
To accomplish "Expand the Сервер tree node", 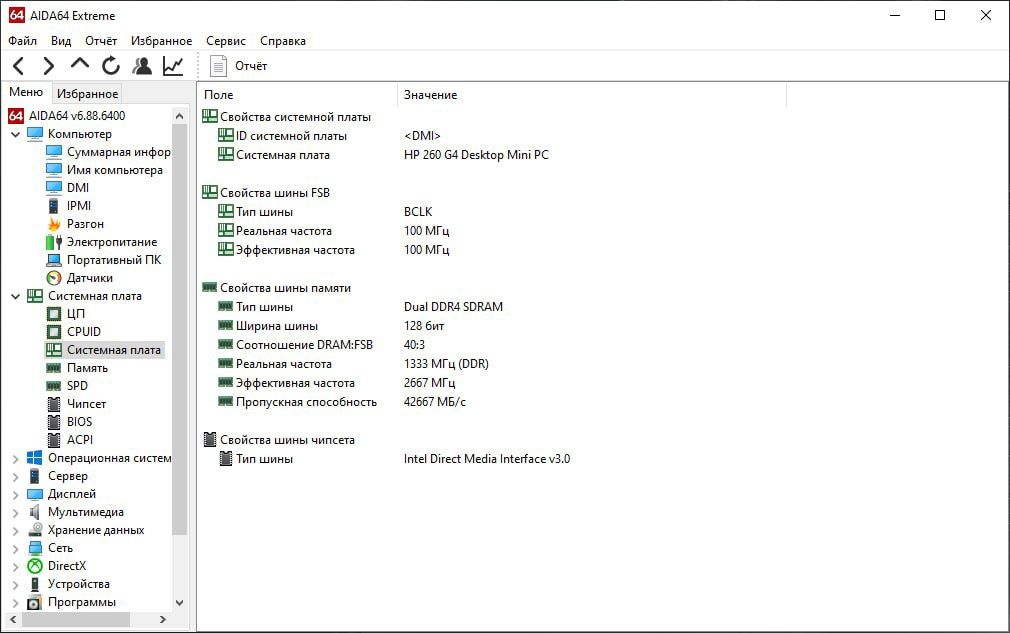I will click(15, 477).
